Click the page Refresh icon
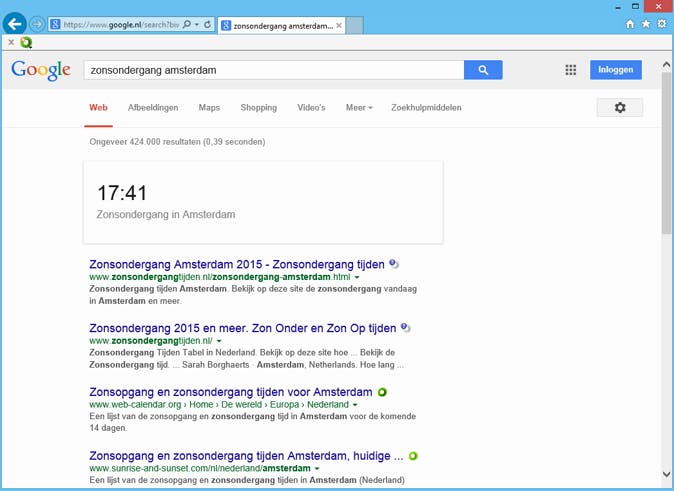The width and height of the screenshot is (674, 491). point(207,25)
